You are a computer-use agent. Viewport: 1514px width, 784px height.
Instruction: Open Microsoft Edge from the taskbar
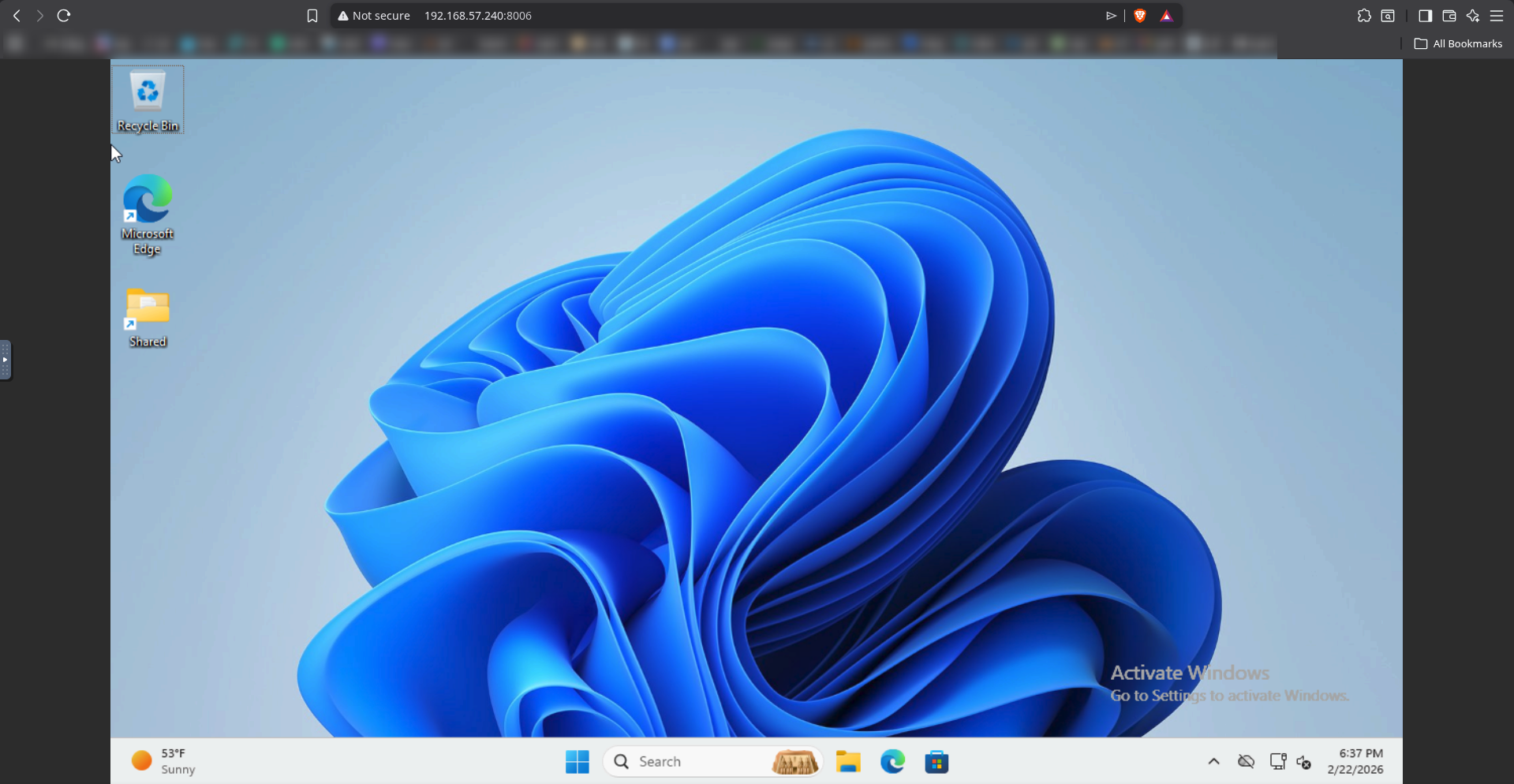coord(892,762)
